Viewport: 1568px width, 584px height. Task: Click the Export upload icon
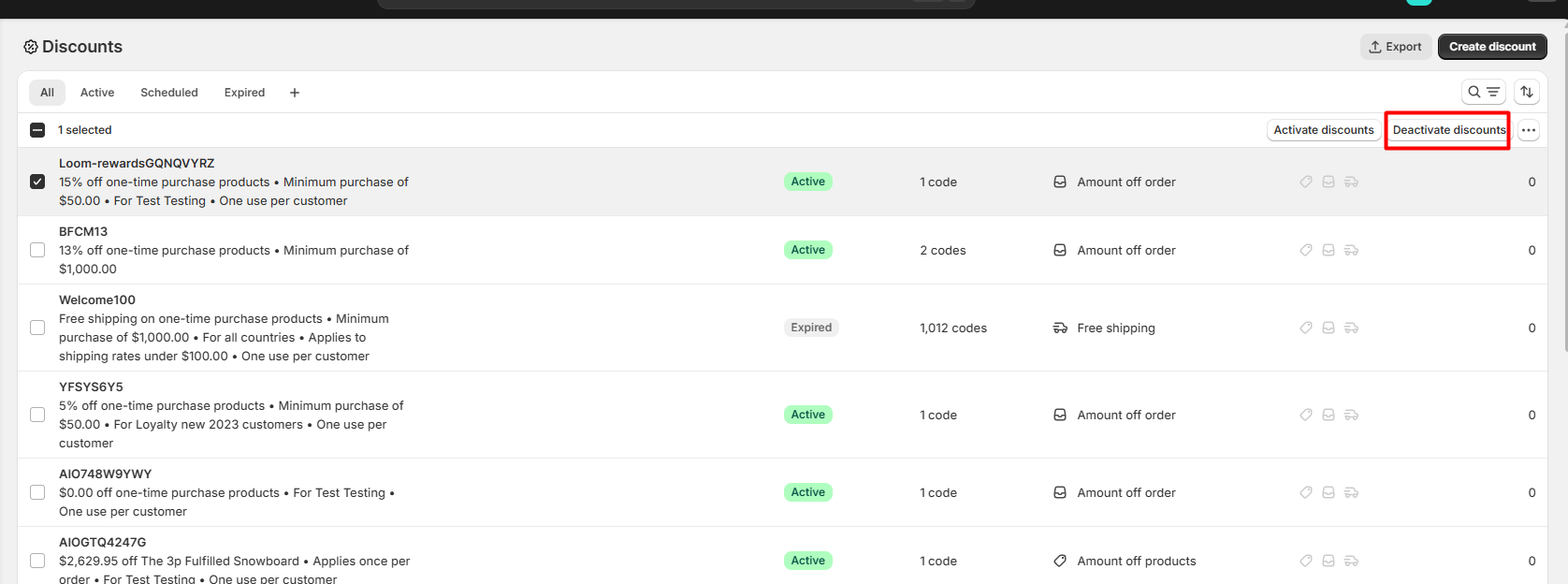point(1375,47)
